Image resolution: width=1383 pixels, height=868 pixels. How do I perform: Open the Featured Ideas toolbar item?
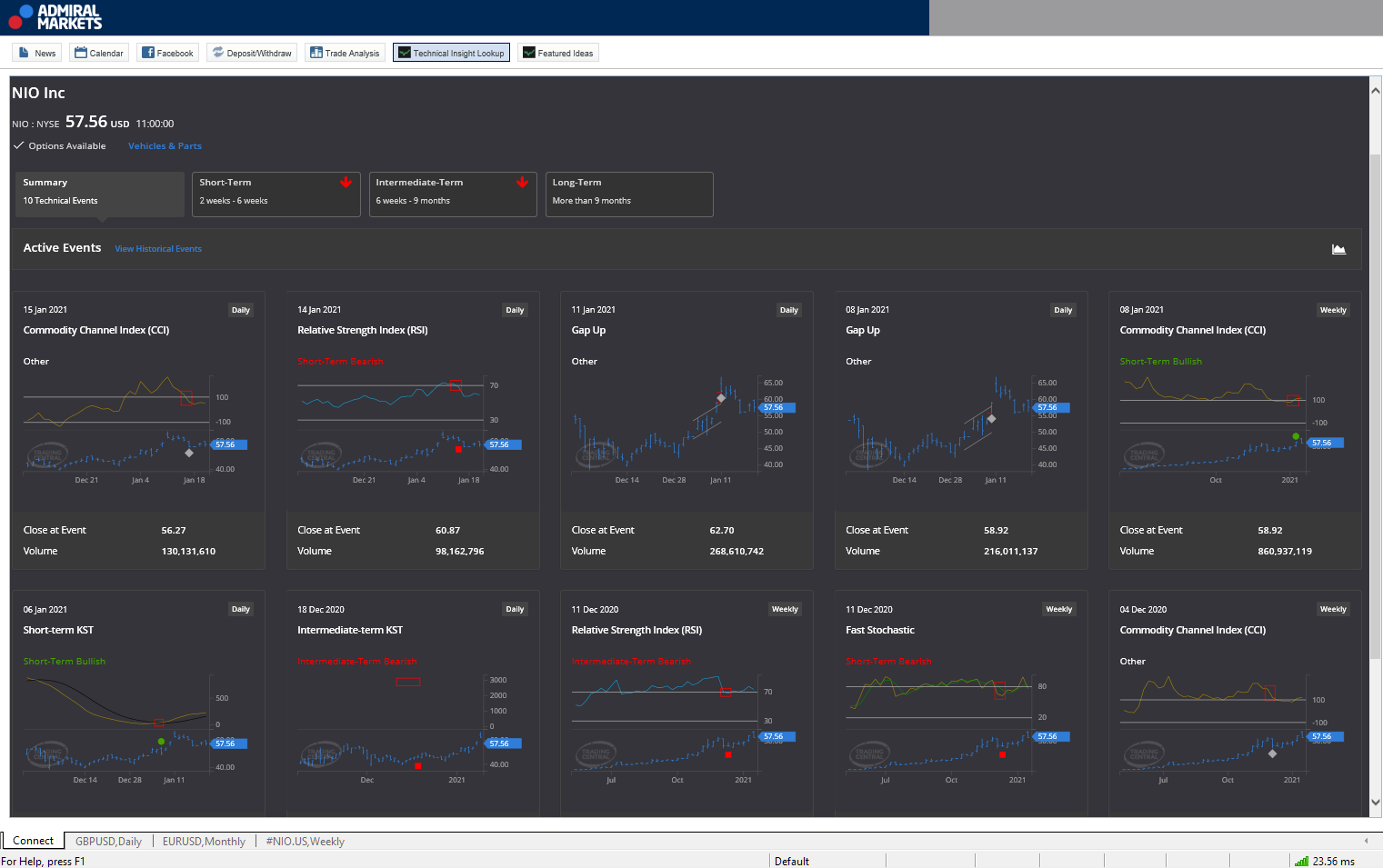point(557,53)
